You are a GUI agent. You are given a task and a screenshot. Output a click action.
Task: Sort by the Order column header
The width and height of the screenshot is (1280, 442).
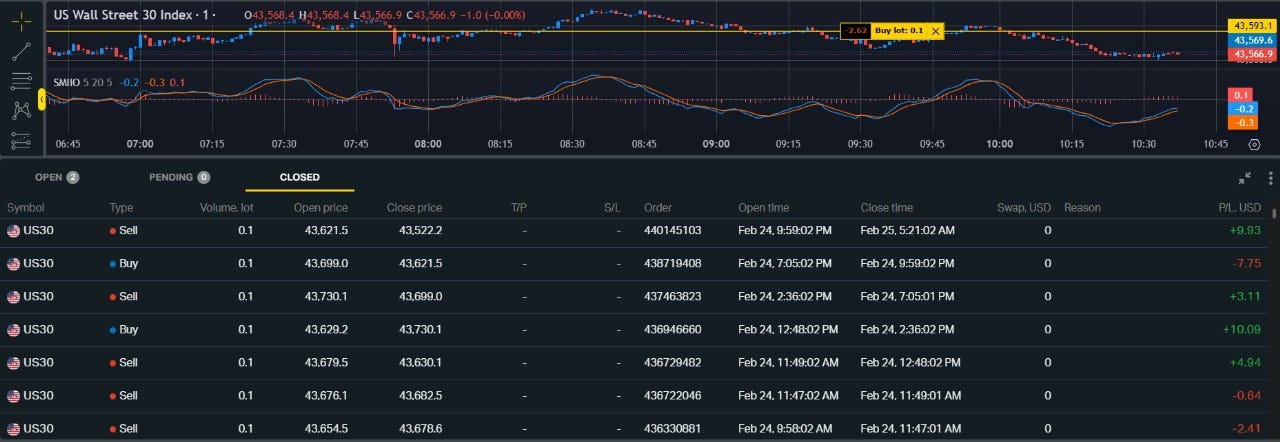point(658,208)
